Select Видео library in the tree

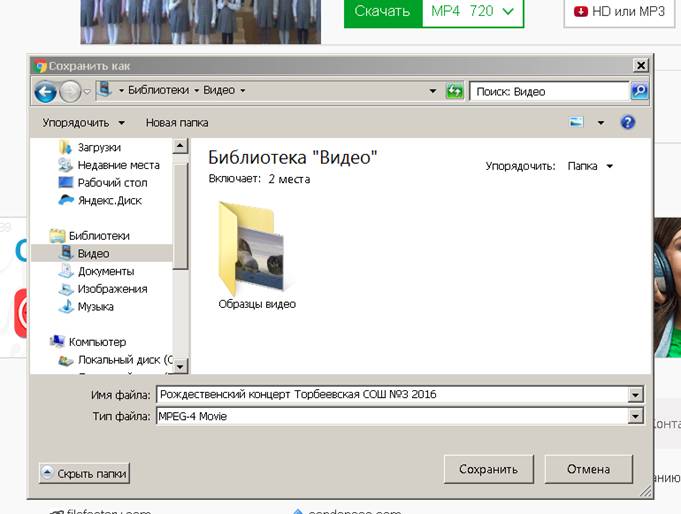pos(93,253)
